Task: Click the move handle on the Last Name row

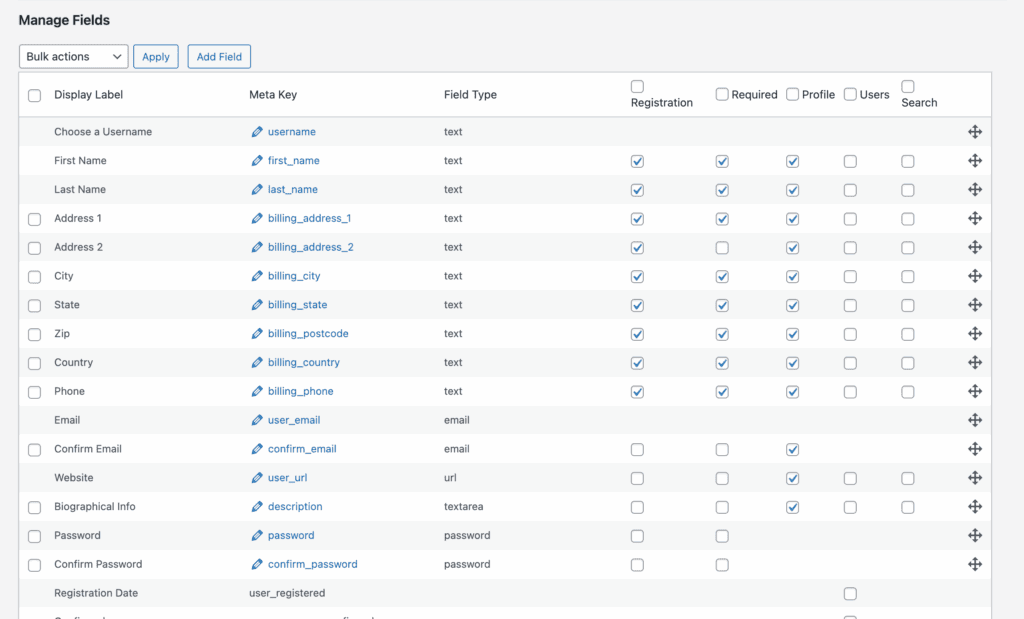Action: coord(975,189)
